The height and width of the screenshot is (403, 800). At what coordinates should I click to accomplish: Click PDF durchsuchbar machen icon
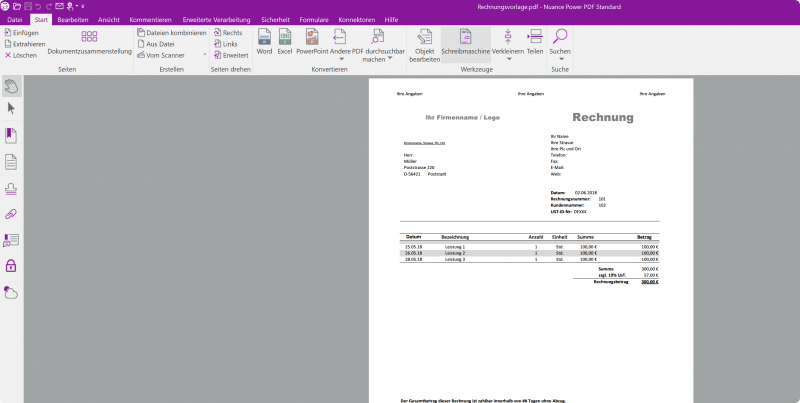[378, 37]
